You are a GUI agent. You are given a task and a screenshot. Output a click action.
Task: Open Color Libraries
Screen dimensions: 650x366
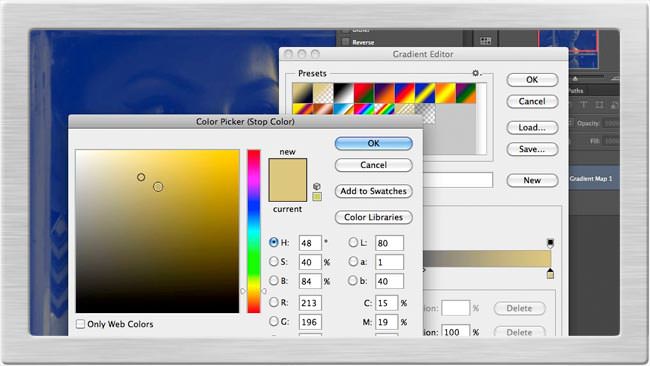374,217
